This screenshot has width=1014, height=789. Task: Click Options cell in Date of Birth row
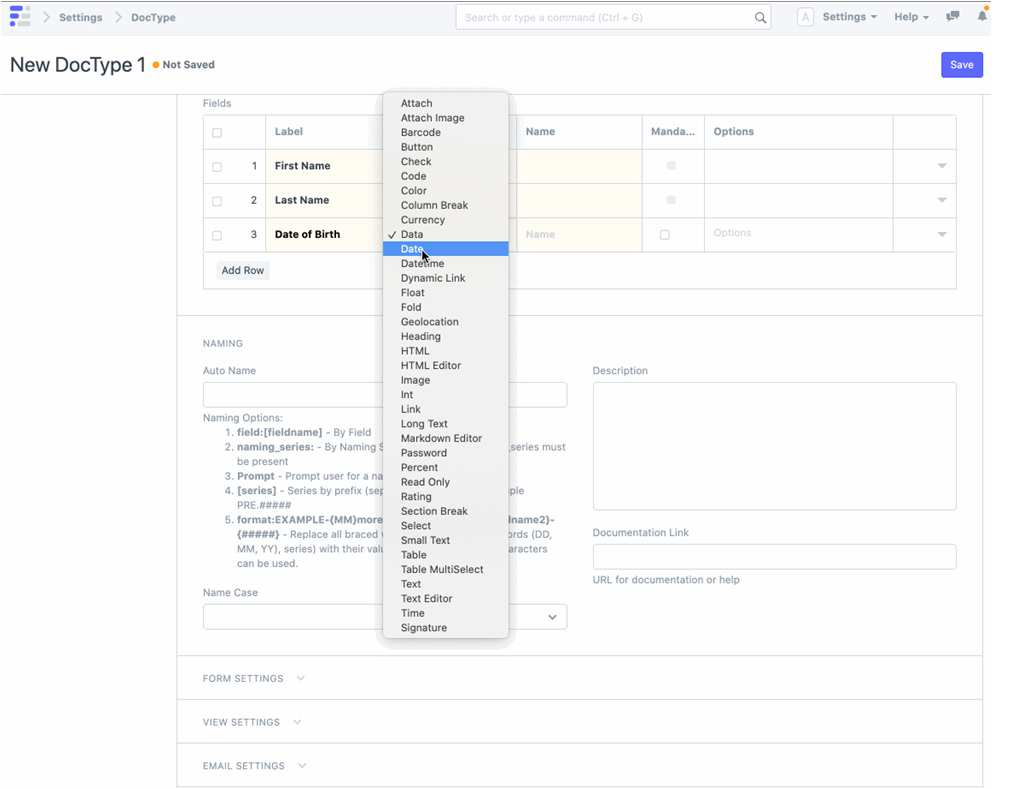(x=799, y=235)
